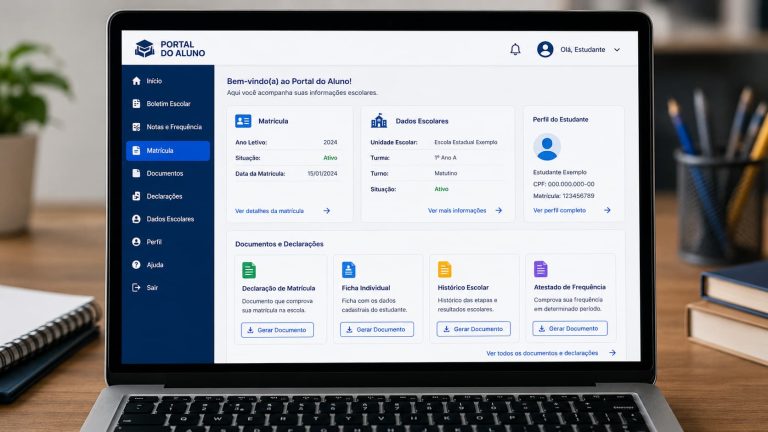The height and width of the screenshot is (432, 768).
Task: Open Boletim Escolar in the sidebar
Action: [x=168, y=104]
